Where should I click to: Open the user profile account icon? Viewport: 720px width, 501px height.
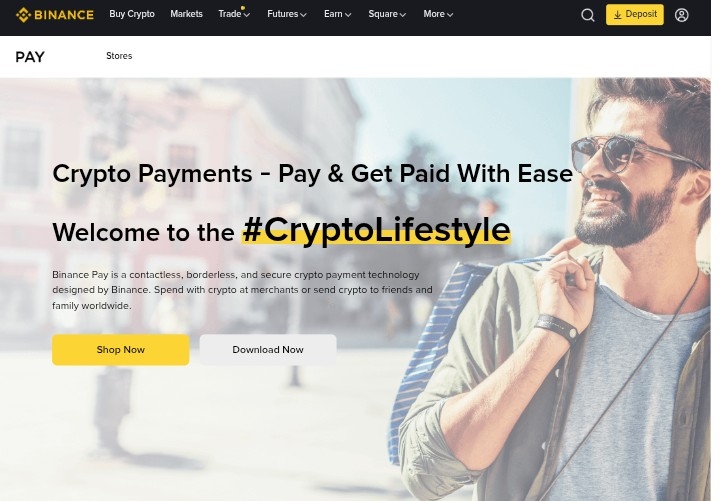[681, 15]
